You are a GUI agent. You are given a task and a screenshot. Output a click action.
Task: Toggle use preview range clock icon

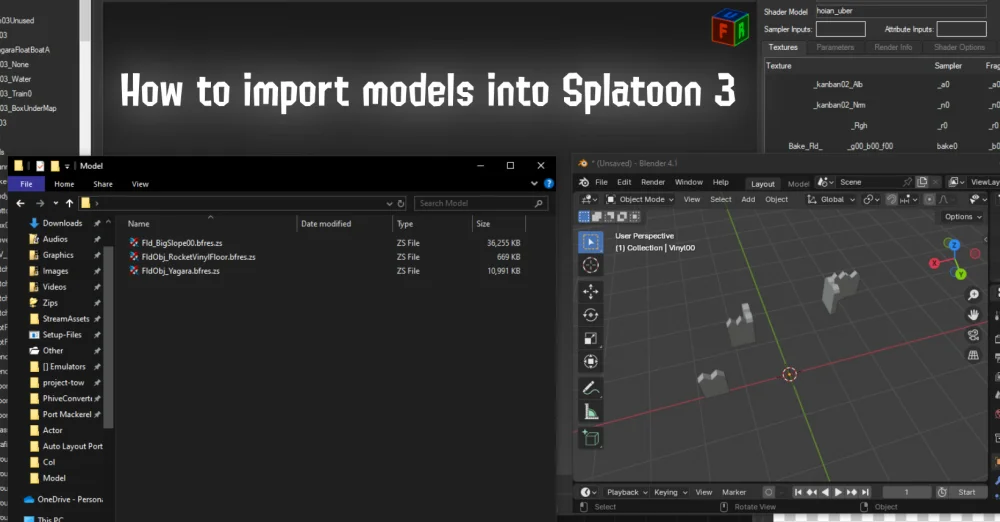pos(942,492)
